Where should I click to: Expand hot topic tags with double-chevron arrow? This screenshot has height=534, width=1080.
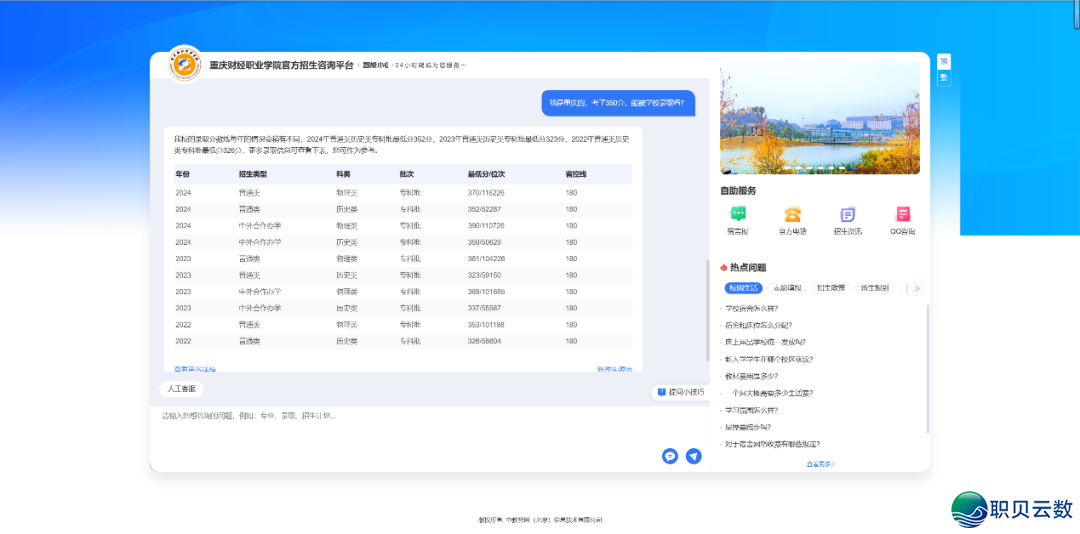click(917, 288)
